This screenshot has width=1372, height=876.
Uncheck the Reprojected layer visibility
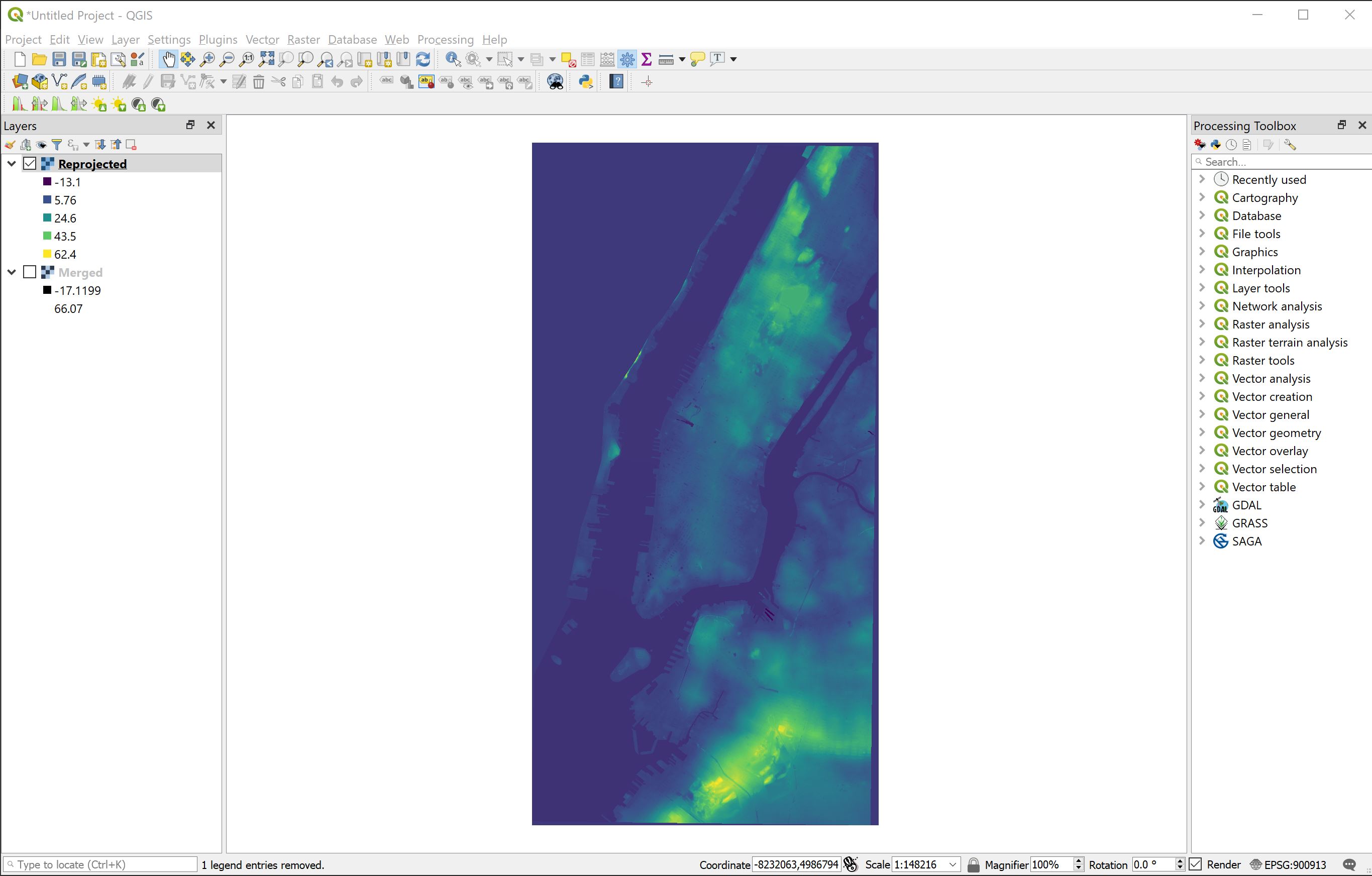(x=30, y=163)
